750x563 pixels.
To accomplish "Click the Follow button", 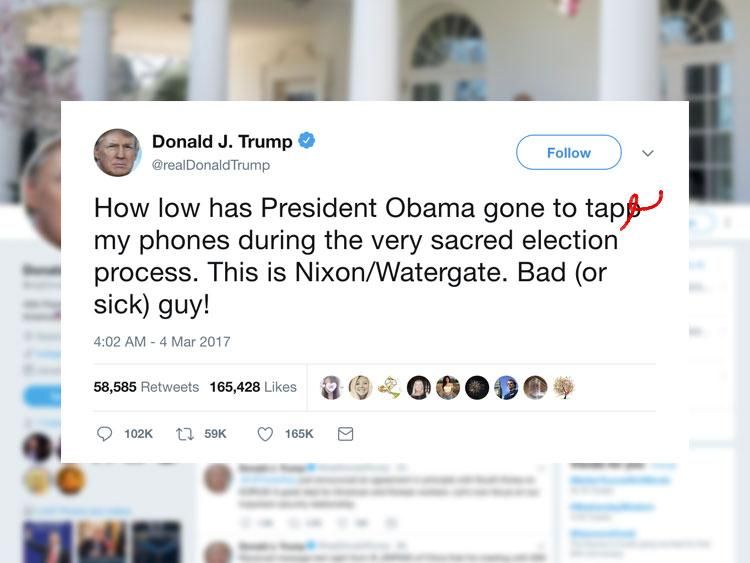I will 569,153.
